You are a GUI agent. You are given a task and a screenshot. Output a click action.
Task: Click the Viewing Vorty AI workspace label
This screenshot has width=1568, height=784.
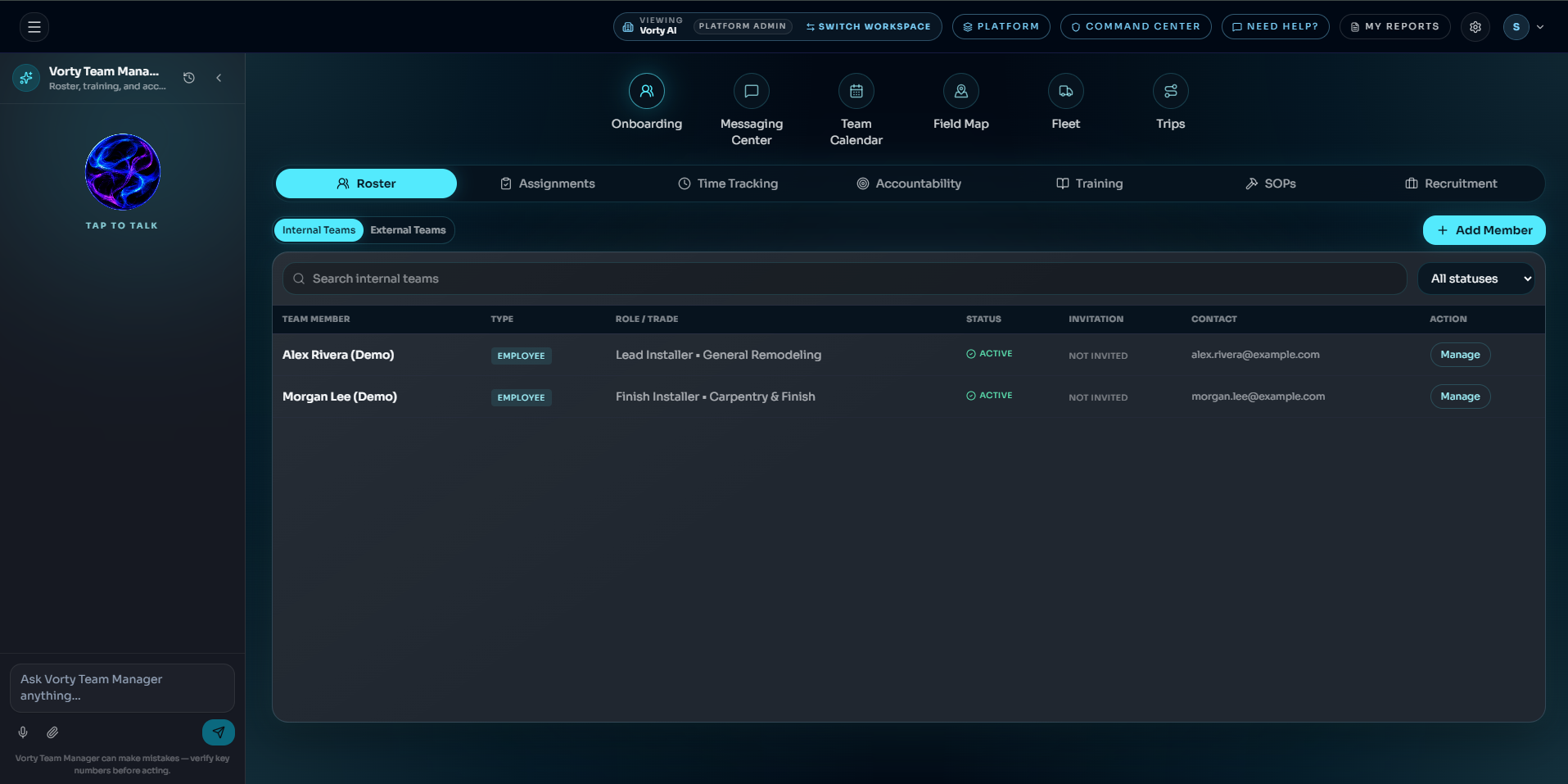click(661, 26)
